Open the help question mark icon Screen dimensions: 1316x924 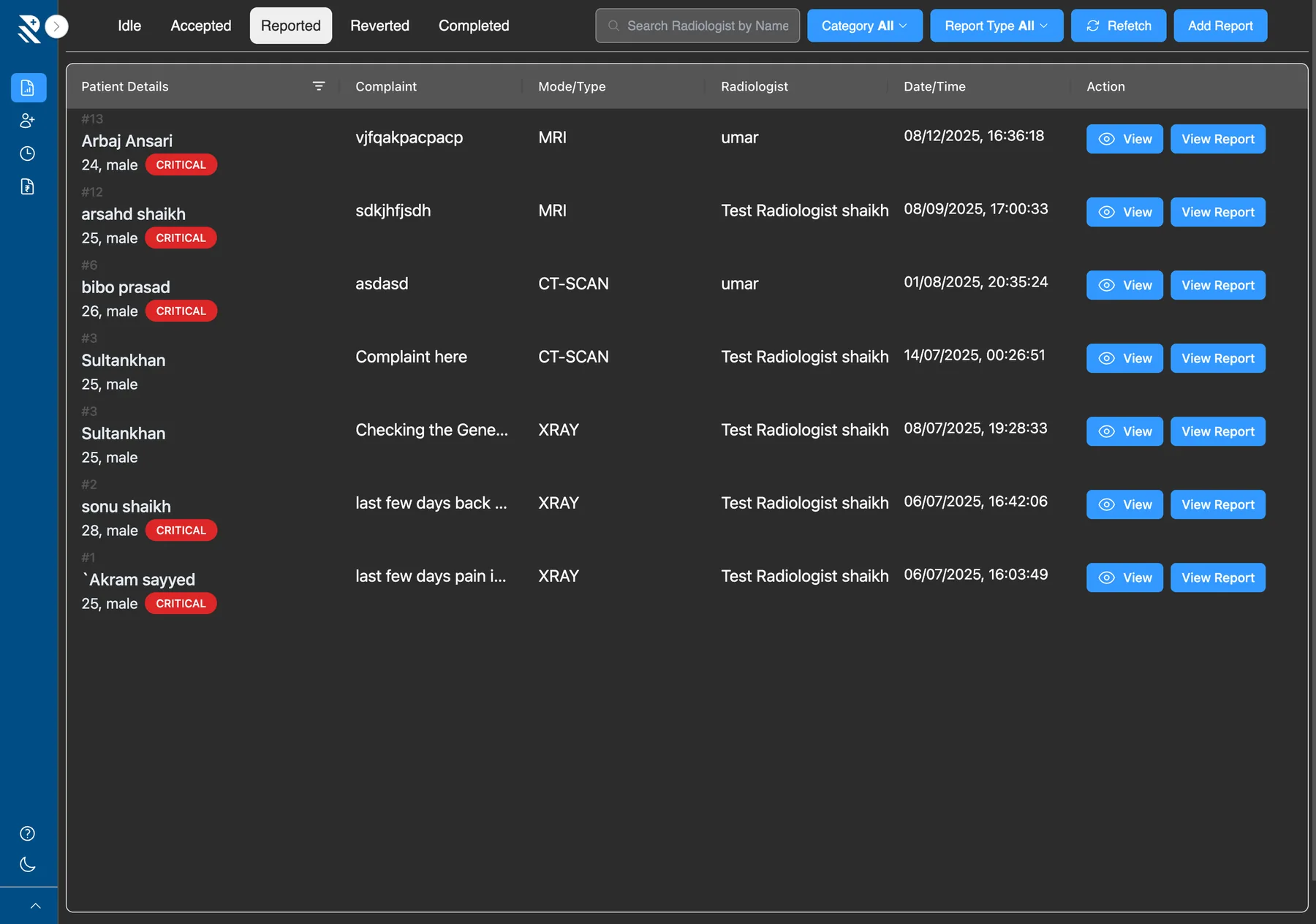(x=28, y=833)
